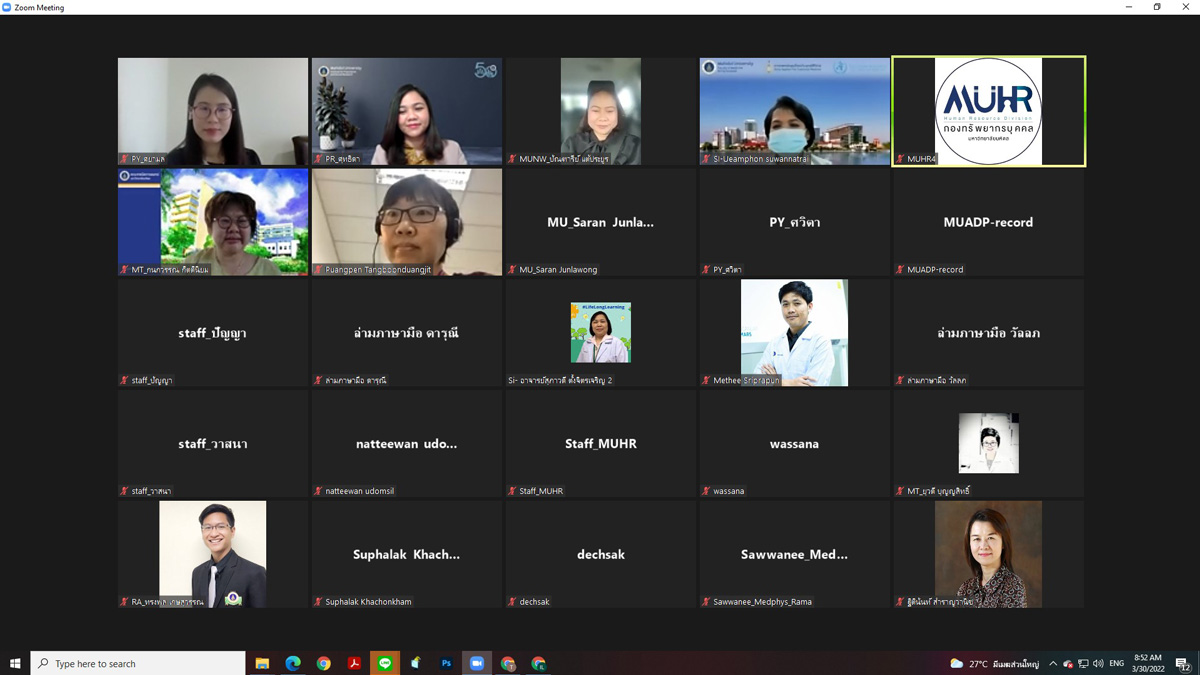Open the date and time flyout
Viewport: 1200px width, 675px height.
1148,664
